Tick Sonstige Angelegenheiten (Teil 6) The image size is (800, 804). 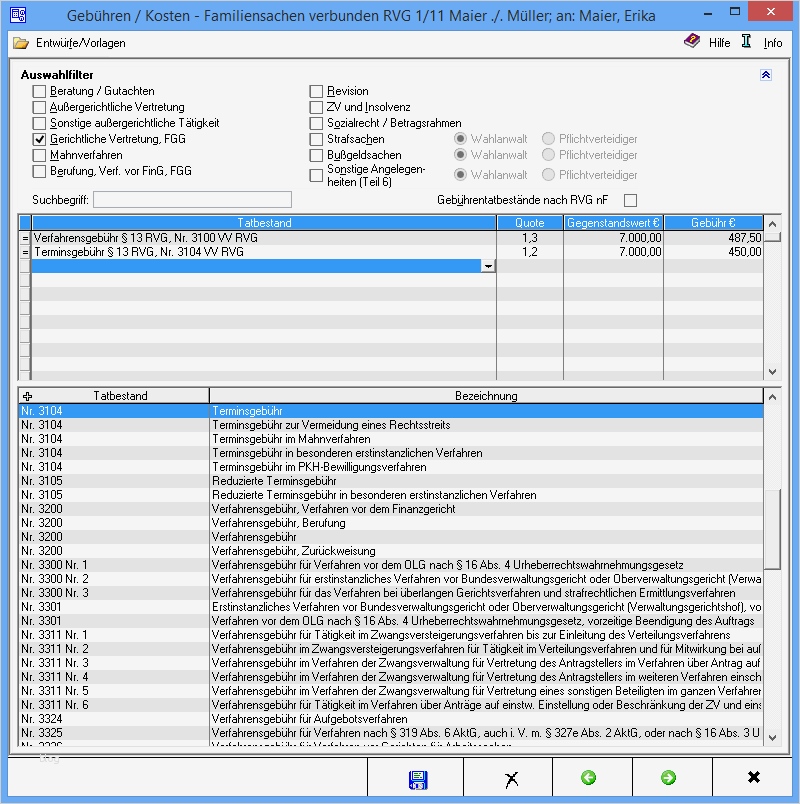pos(316,175)
